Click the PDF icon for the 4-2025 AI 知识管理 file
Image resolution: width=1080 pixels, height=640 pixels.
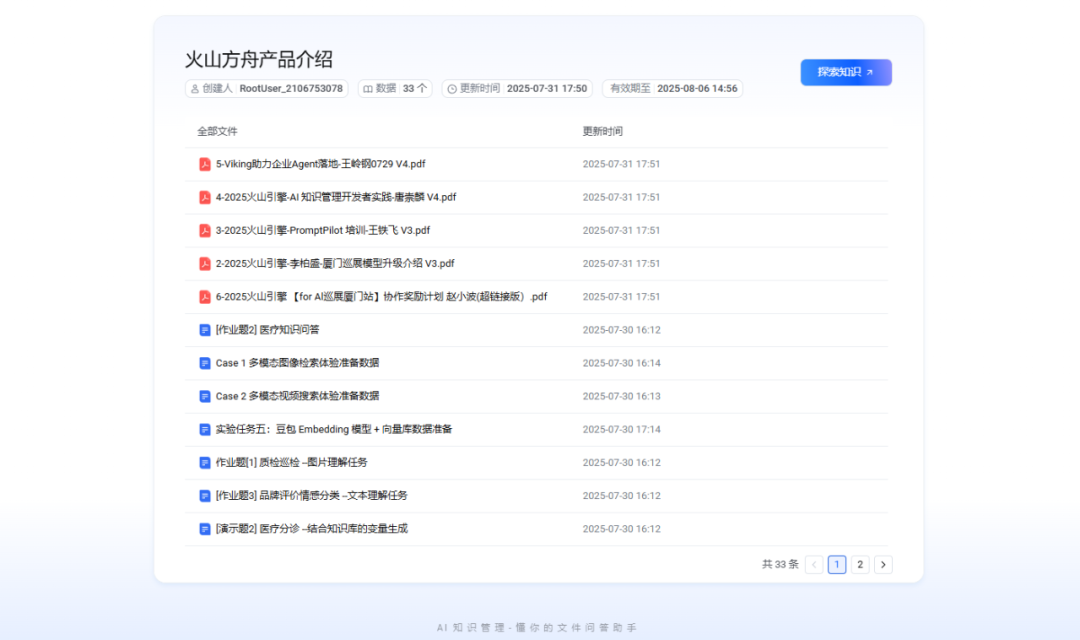(205, 197)
